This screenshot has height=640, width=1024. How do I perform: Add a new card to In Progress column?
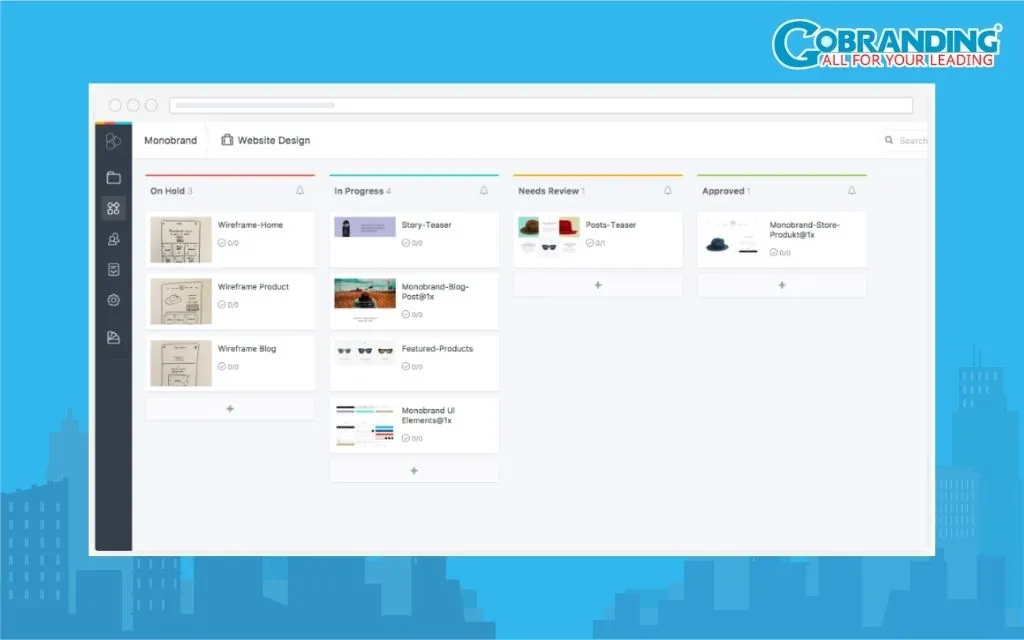tap(413, 470)
